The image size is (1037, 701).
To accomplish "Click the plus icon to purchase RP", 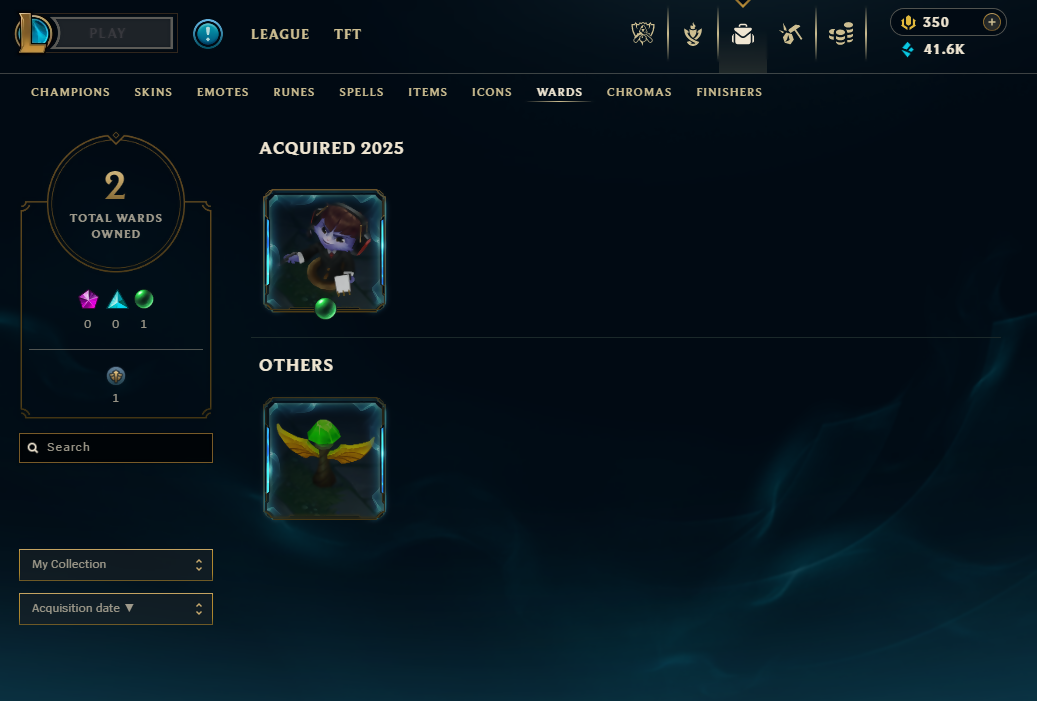I will [x=991, y=22].
